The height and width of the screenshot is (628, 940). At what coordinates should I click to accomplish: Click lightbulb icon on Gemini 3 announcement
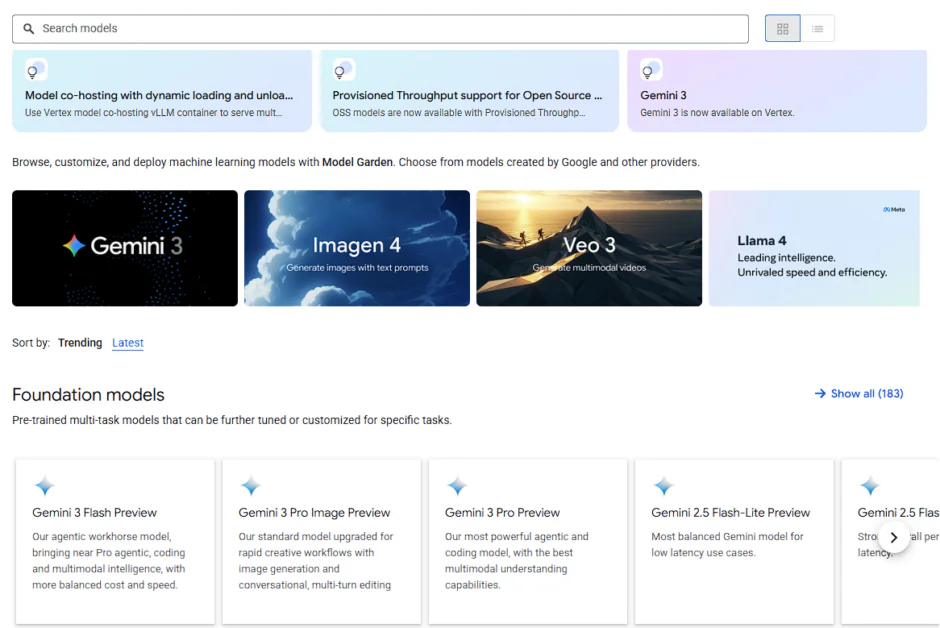click(x=648, y=71)
